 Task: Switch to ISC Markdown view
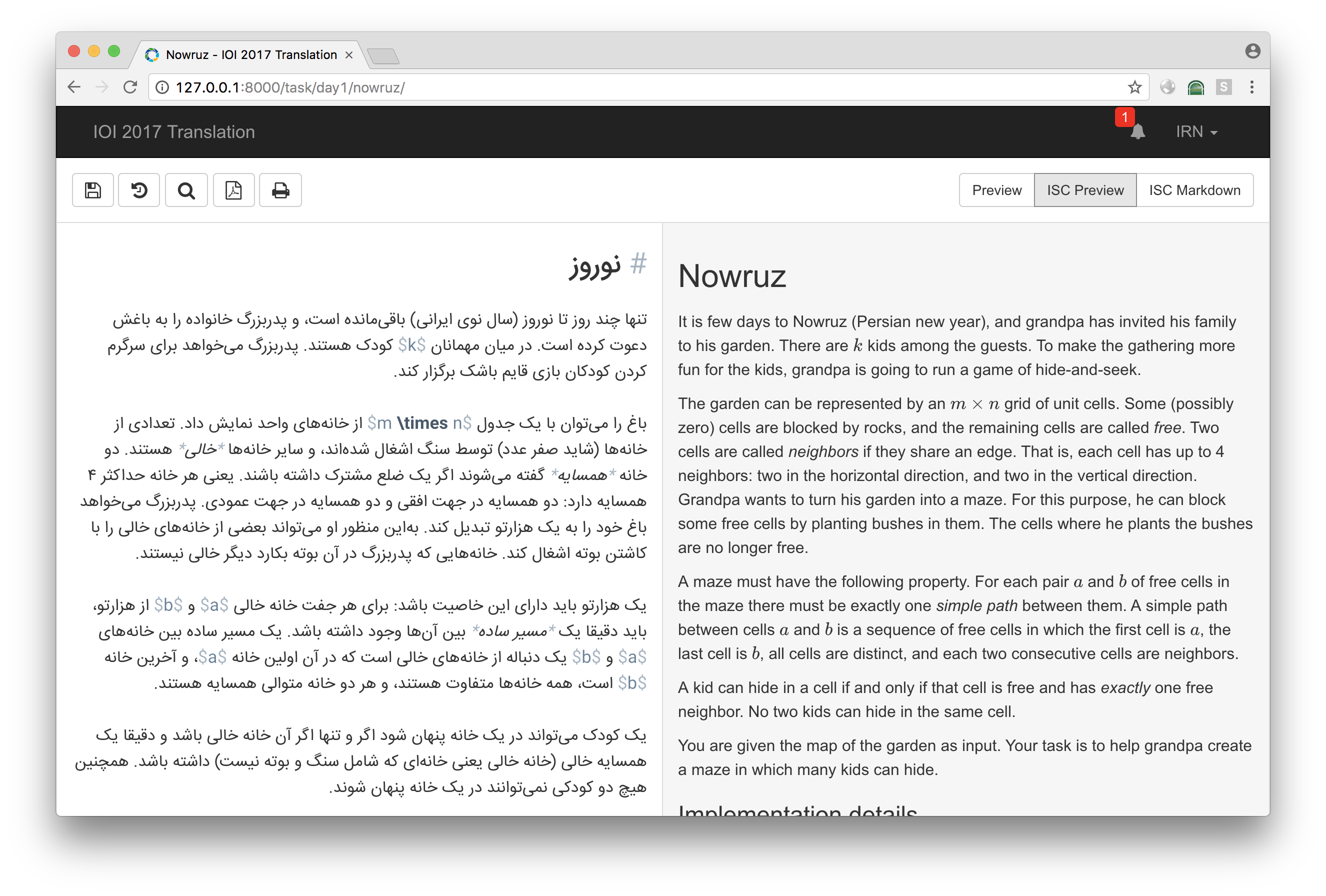[x=1194, y=190]
